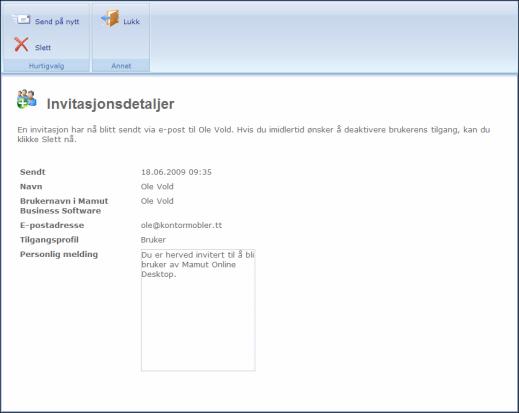Click the Tilgangsprofil field label

coord(49,240)
